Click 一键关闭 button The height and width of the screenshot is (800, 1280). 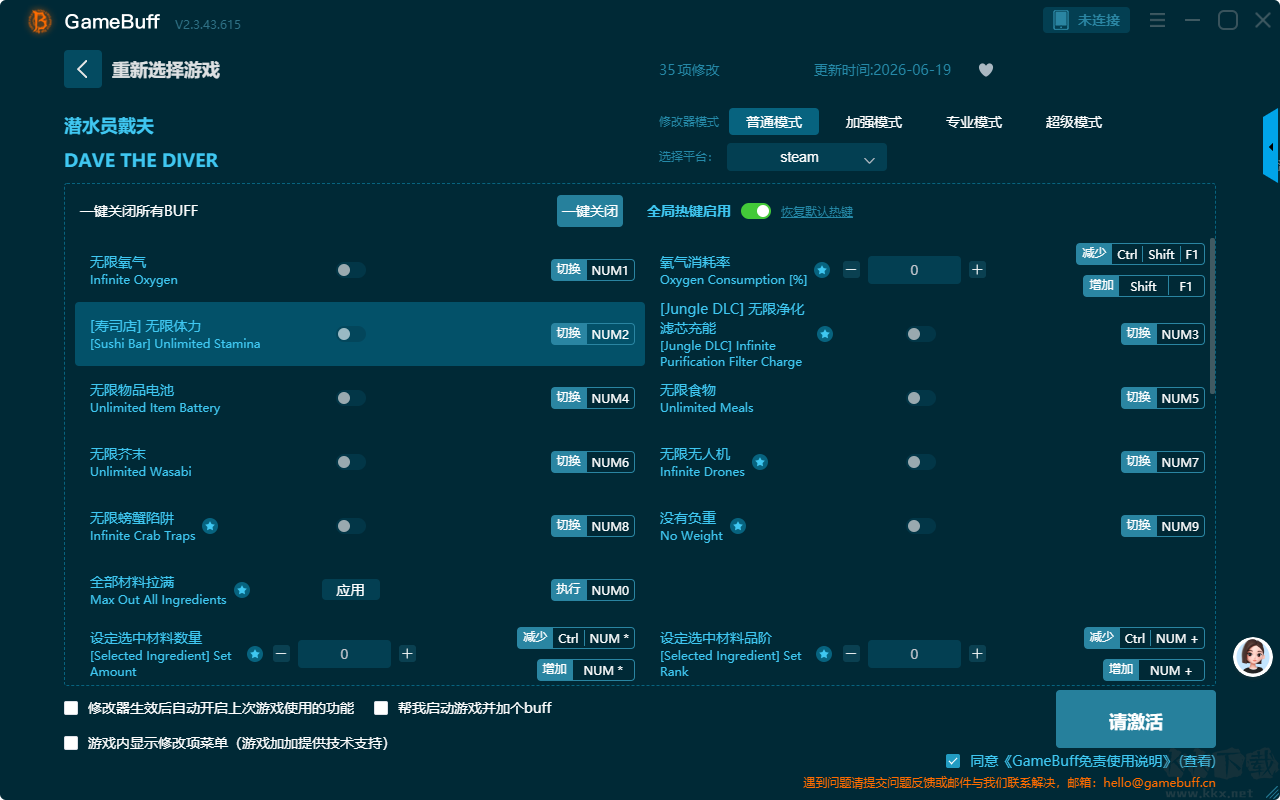pyautogui.click(x=590, y=211)
